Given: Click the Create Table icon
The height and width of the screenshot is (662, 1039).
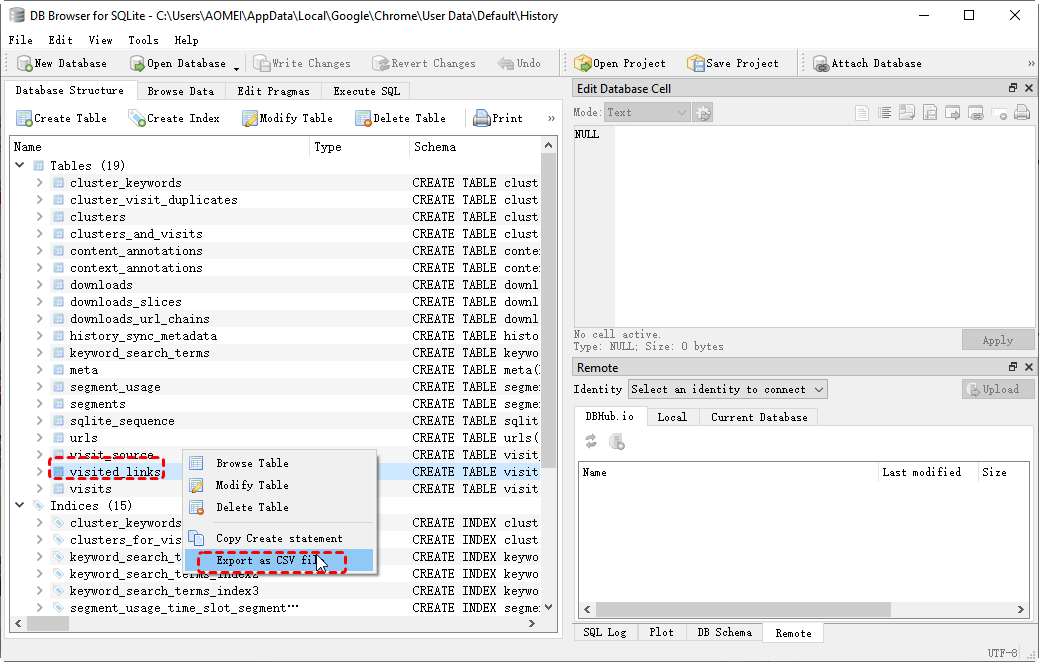Looking at the screenshot, I should click(24, 118).
